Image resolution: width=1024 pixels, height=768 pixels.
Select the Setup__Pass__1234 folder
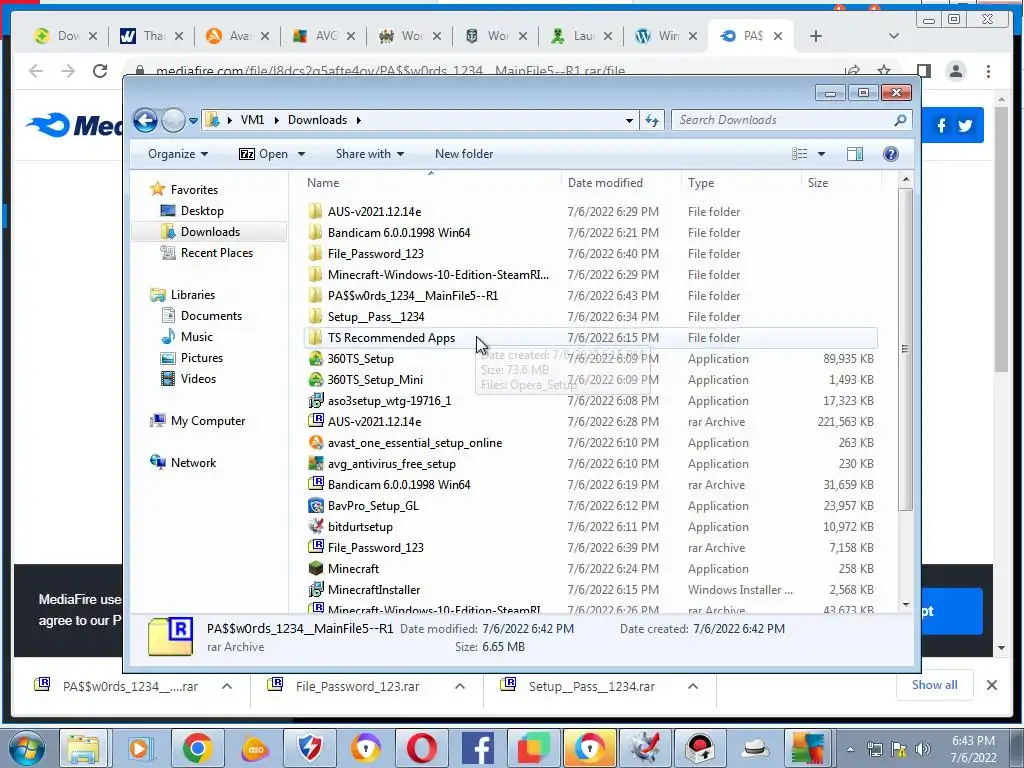[x=591, y=317]
